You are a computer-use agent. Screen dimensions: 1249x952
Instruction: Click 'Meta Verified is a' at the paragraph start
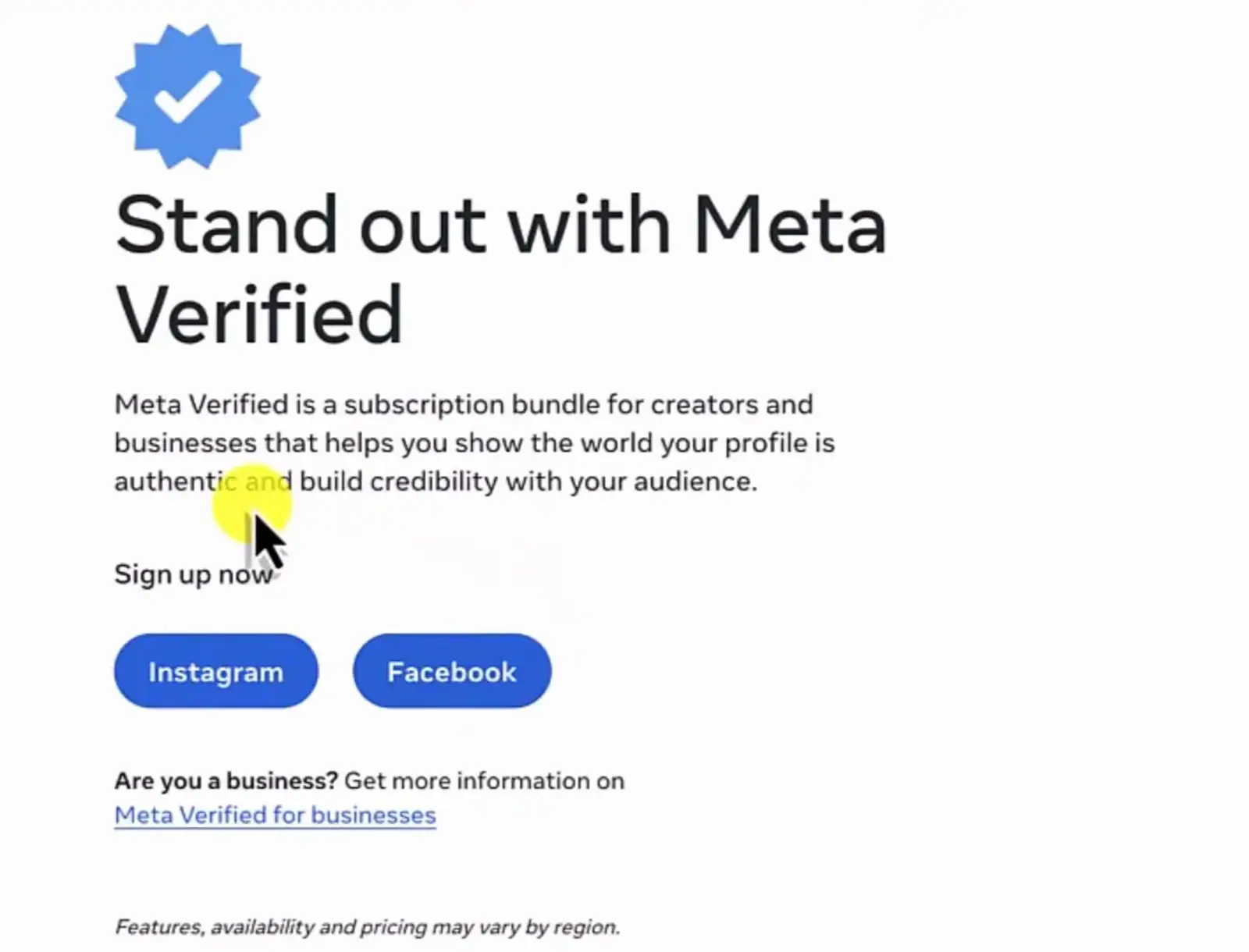point(226,405)
